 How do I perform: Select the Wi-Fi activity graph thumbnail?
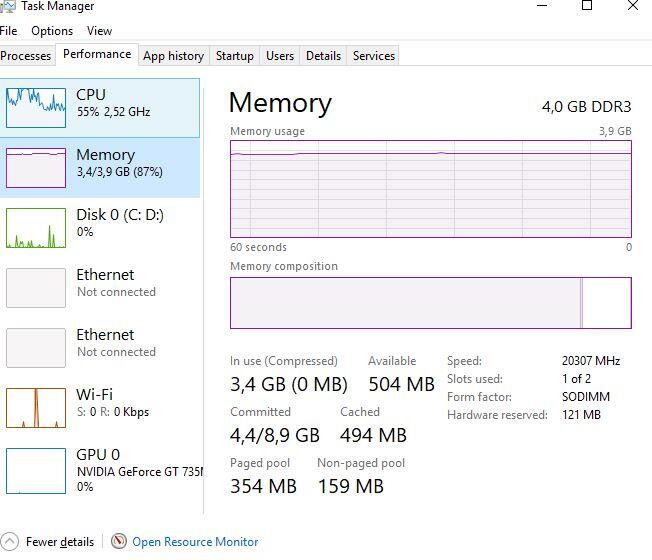click(36, 407)
